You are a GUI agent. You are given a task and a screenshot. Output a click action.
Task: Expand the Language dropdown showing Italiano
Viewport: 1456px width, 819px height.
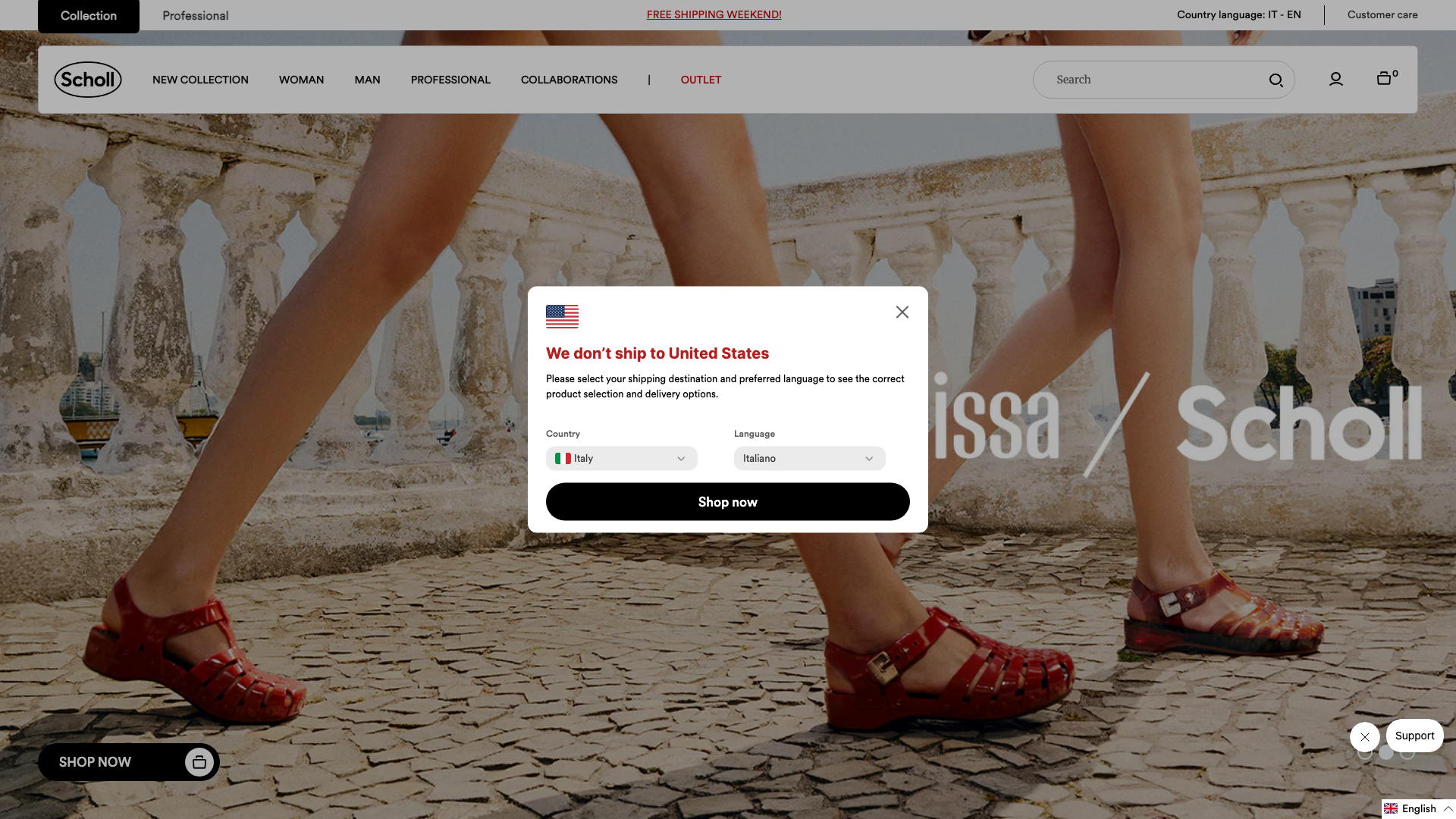[810, 459]
